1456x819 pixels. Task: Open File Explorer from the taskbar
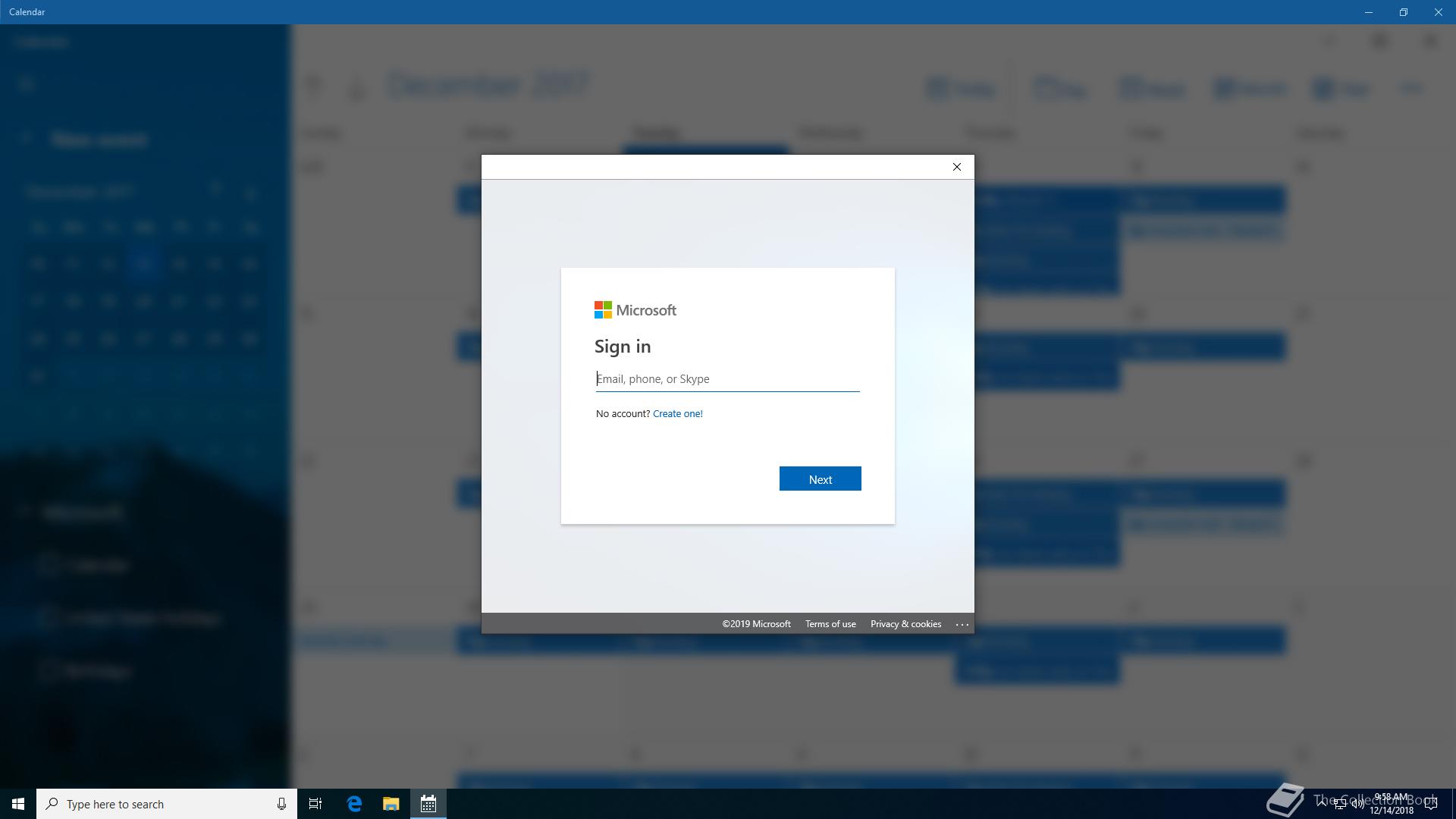click(x=391, y=804)
